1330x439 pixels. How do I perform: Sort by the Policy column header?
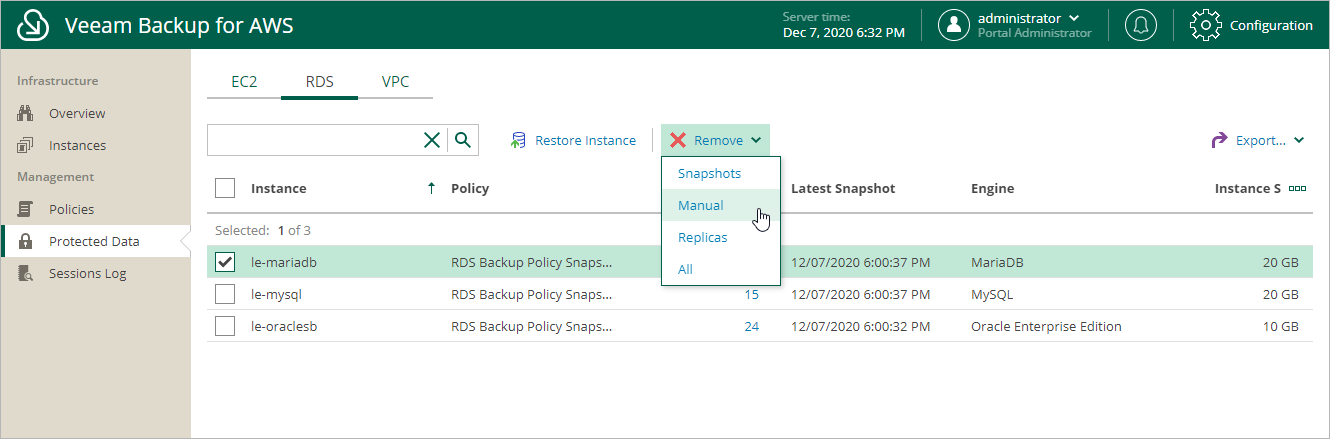(x=470, y=188)
